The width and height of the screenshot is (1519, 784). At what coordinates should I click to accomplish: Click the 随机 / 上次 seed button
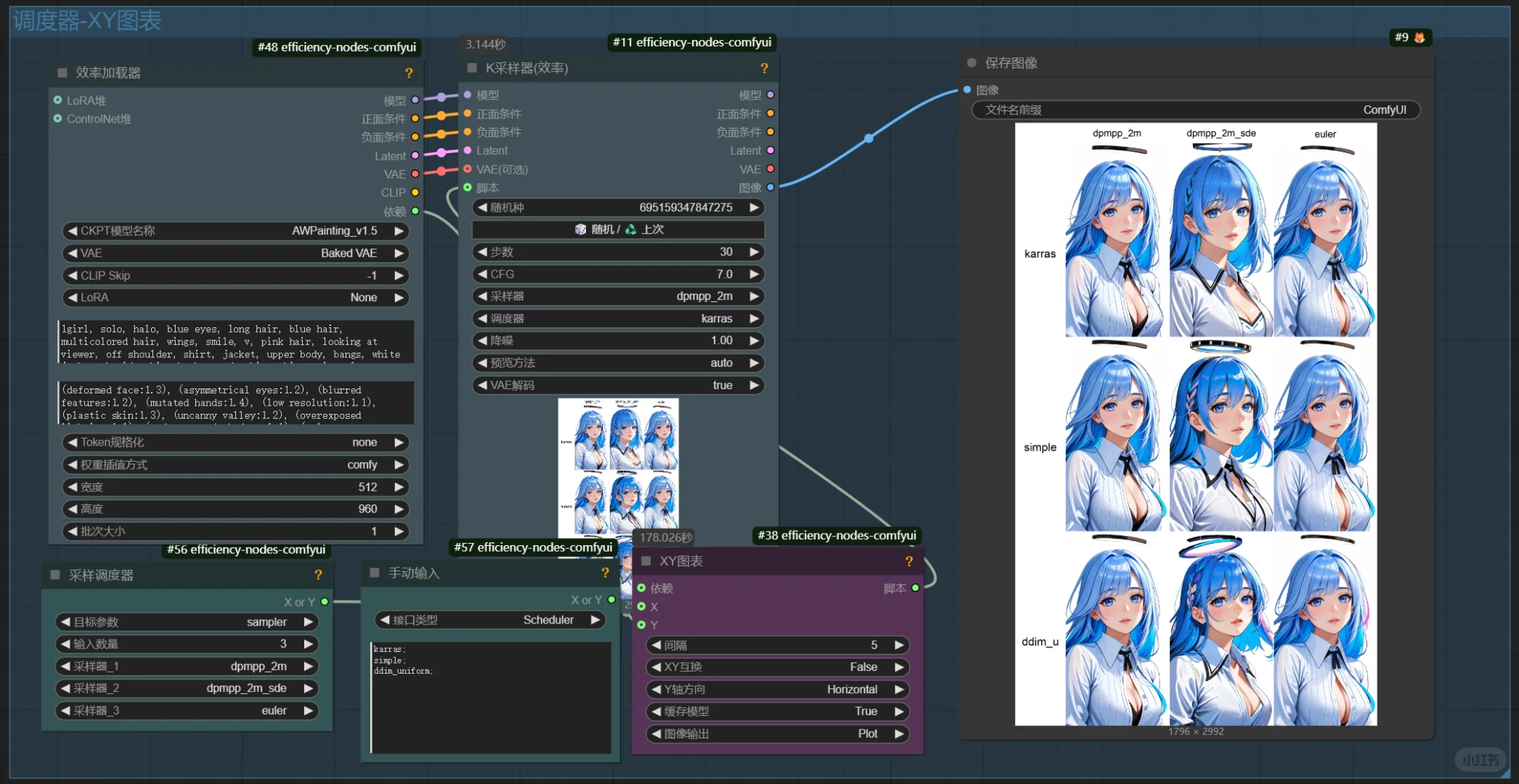click(618, 229)
